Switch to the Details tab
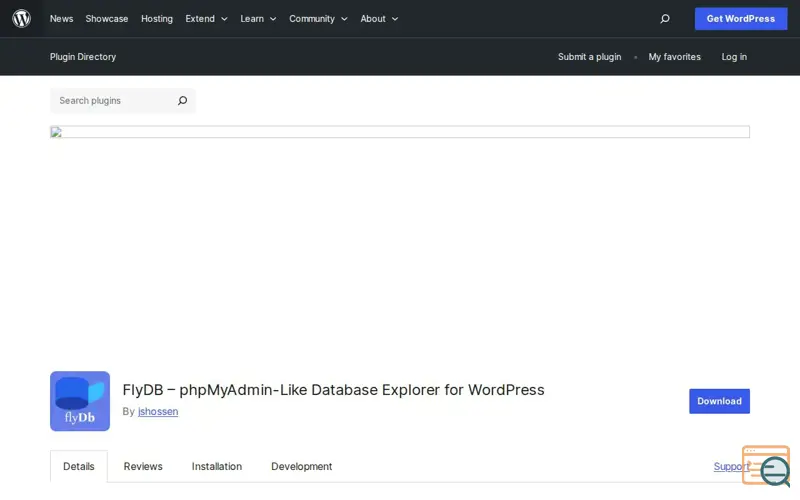Viewport: 800px width, 500px height. (79, 466)
